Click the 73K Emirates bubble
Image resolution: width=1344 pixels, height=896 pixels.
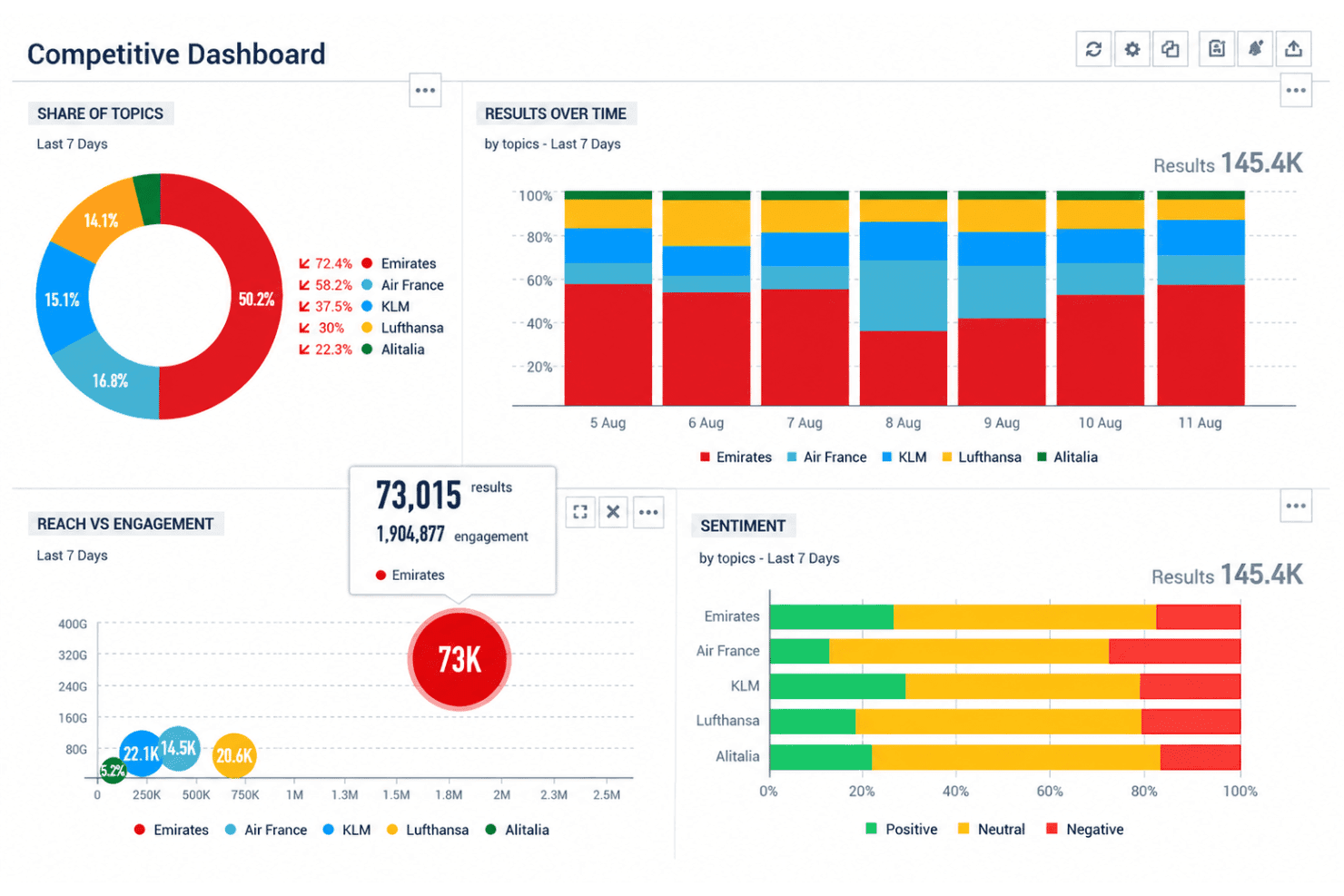coord(460,659)
